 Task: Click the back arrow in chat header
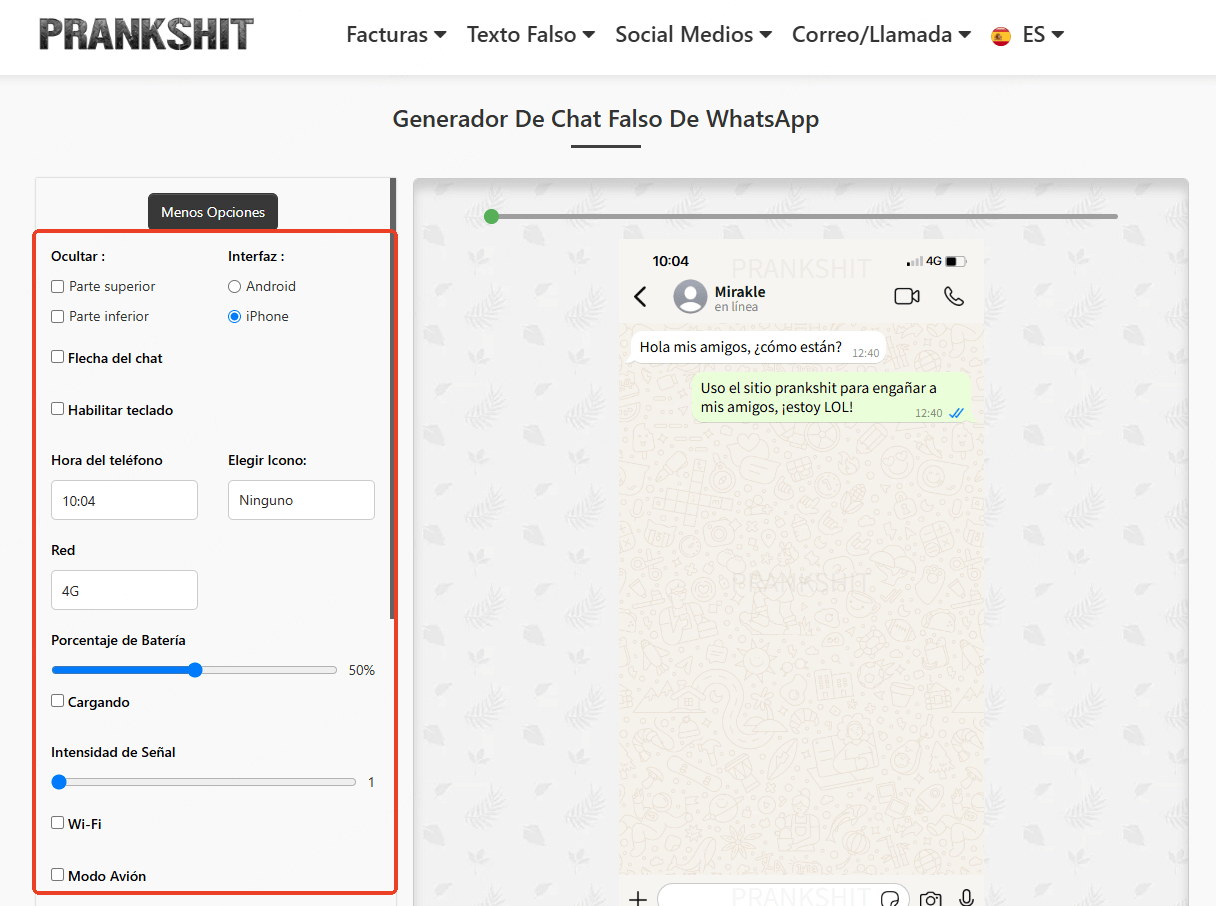(x=641, y=297)
